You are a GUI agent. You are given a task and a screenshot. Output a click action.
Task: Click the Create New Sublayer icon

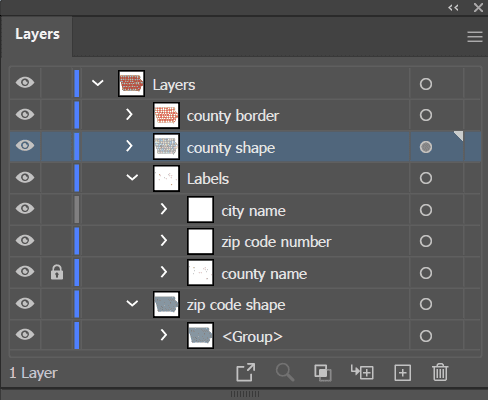click(362, 372)
